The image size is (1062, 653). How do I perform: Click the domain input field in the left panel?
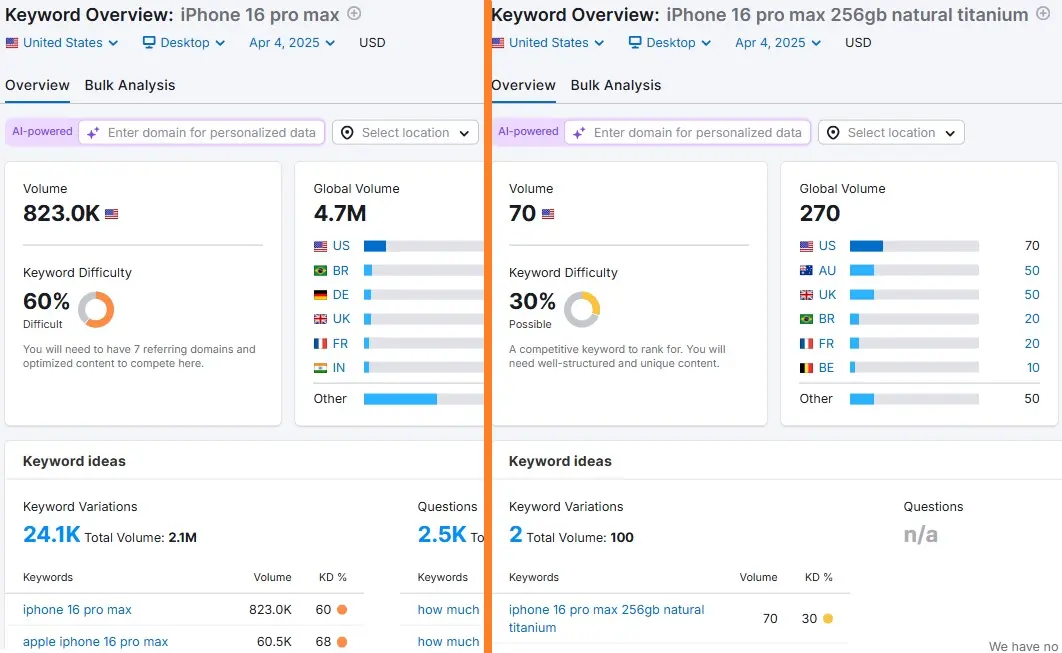tap(211, 133)
